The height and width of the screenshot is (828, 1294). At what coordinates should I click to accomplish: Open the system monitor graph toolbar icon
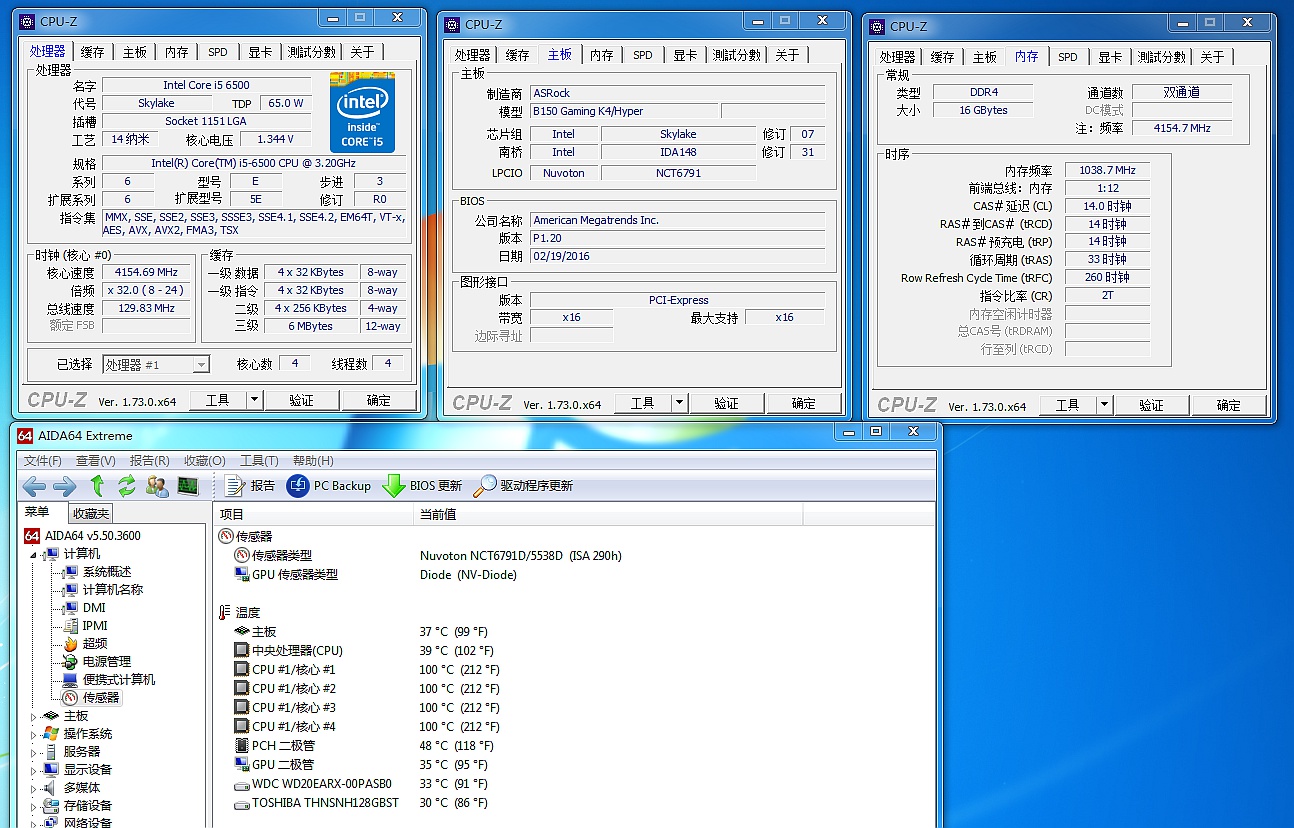point(188,487)
